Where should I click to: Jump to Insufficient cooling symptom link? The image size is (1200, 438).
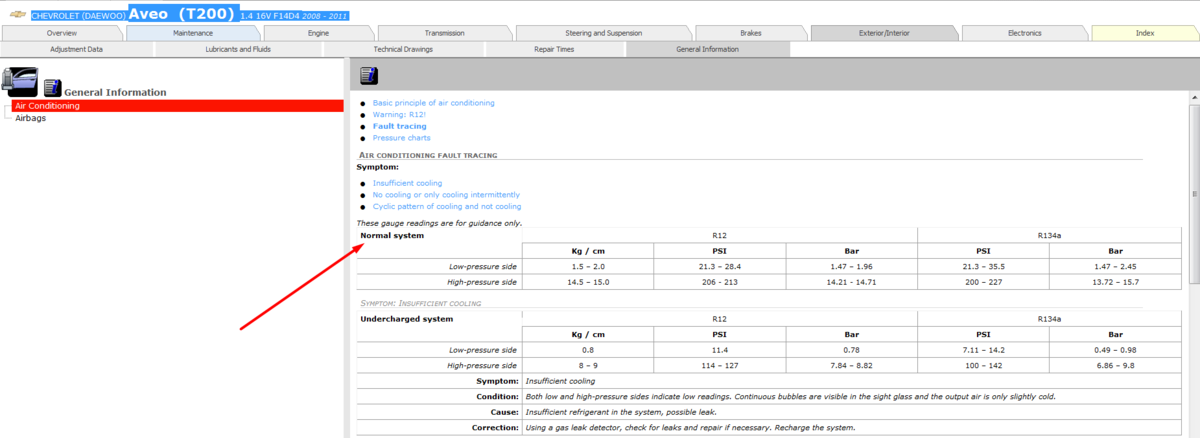click(x=407, y=183)
